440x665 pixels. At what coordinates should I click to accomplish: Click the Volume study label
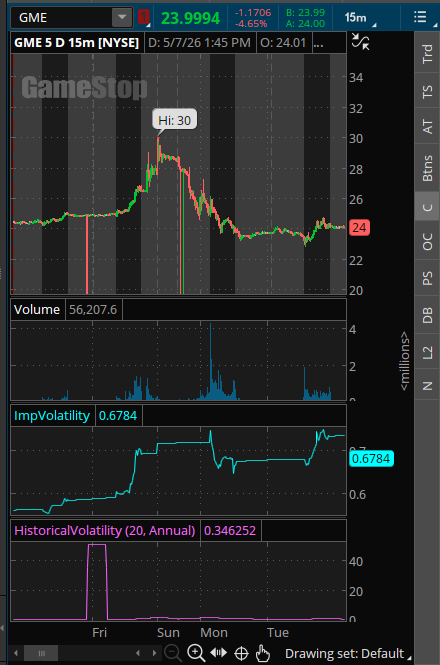[37, 310]
